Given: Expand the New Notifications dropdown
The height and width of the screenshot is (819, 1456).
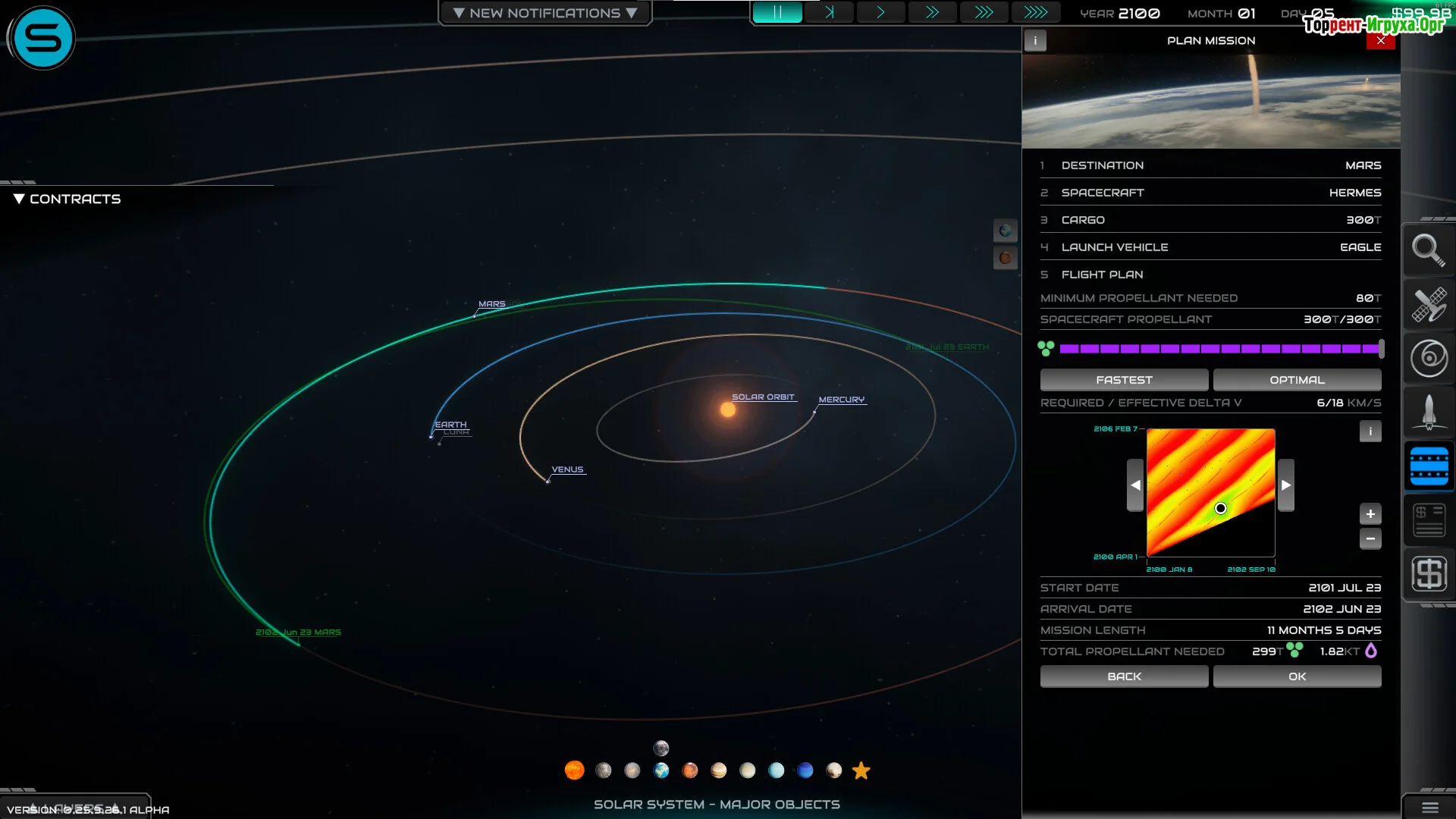Looking at the screenshot, I should [x=544, y=13].
